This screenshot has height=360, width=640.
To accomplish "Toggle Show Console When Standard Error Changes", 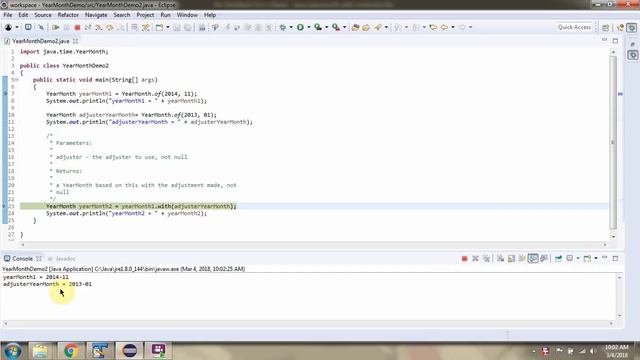I will click(544, 259).
